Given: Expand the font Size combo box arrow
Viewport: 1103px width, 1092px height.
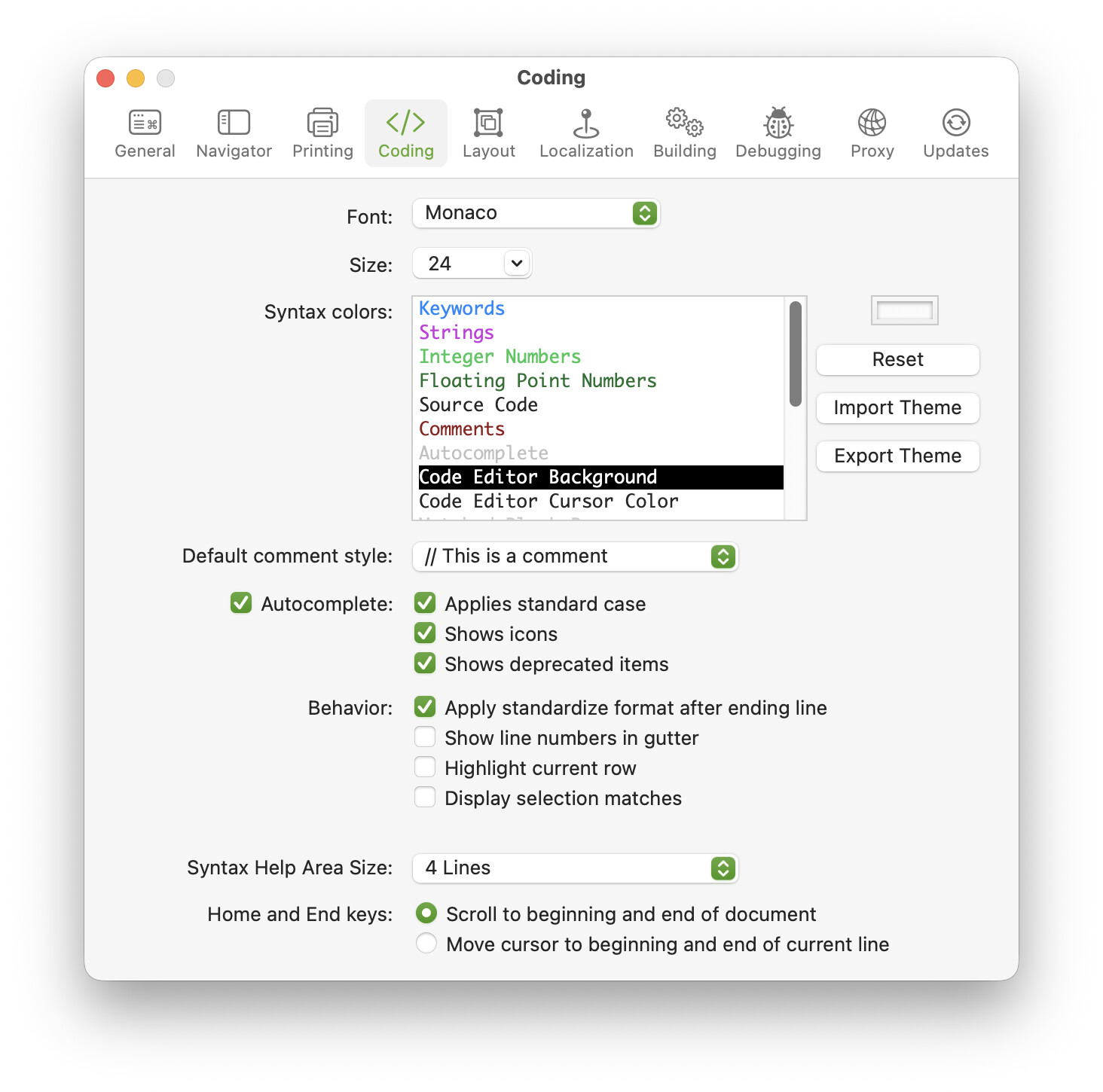Looking at the screenshot, I should tap(517, 264).
